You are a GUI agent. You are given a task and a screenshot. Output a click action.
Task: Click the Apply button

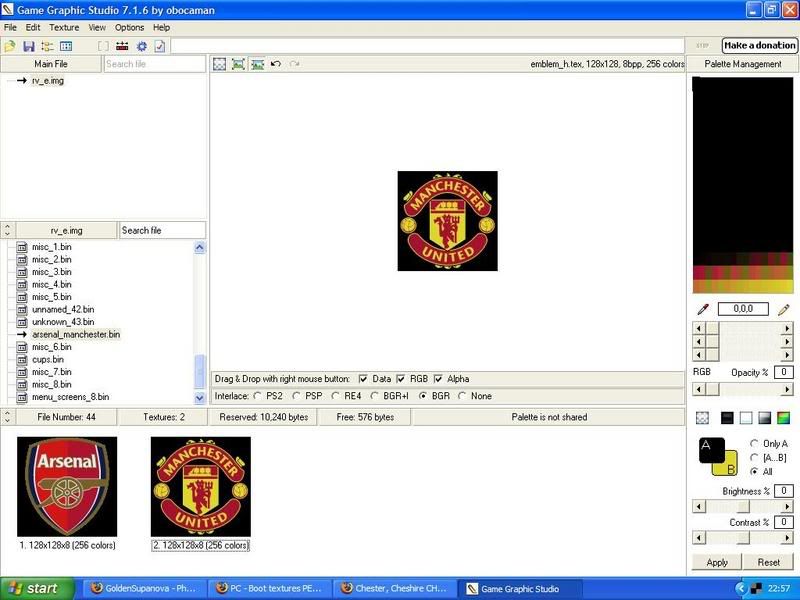pyautogui.click(x=717, y=562)
